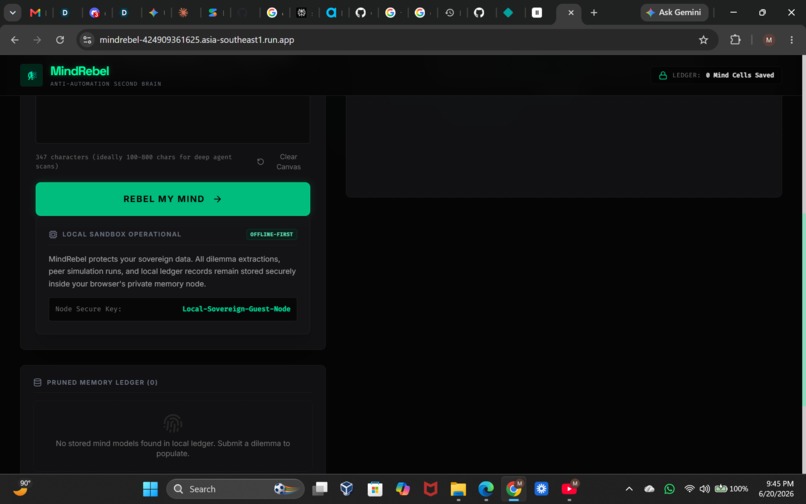
Task: Open a new browser tab
Action: coord(594,12)
